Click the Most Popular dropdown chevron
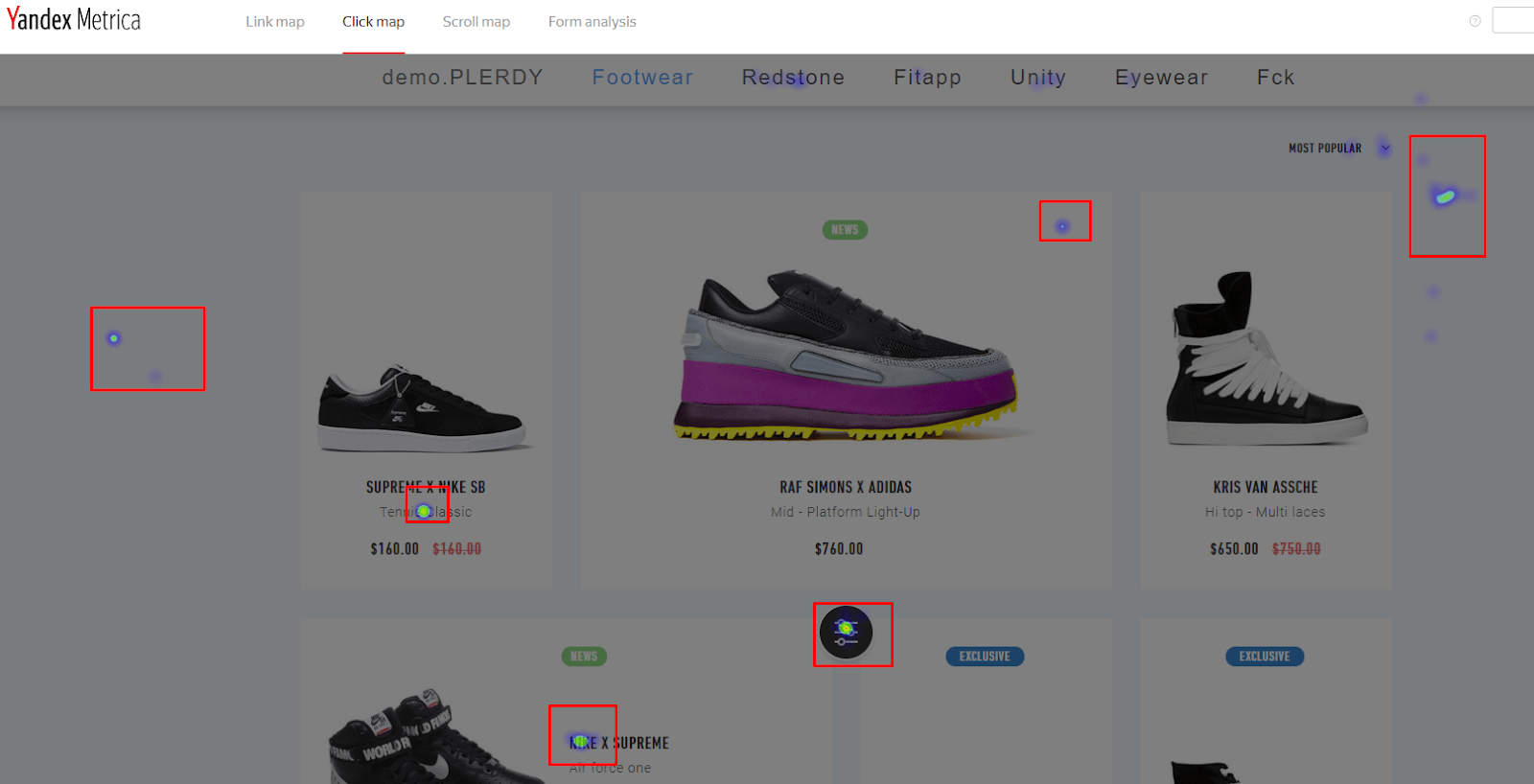 [x=1384, y=148]
